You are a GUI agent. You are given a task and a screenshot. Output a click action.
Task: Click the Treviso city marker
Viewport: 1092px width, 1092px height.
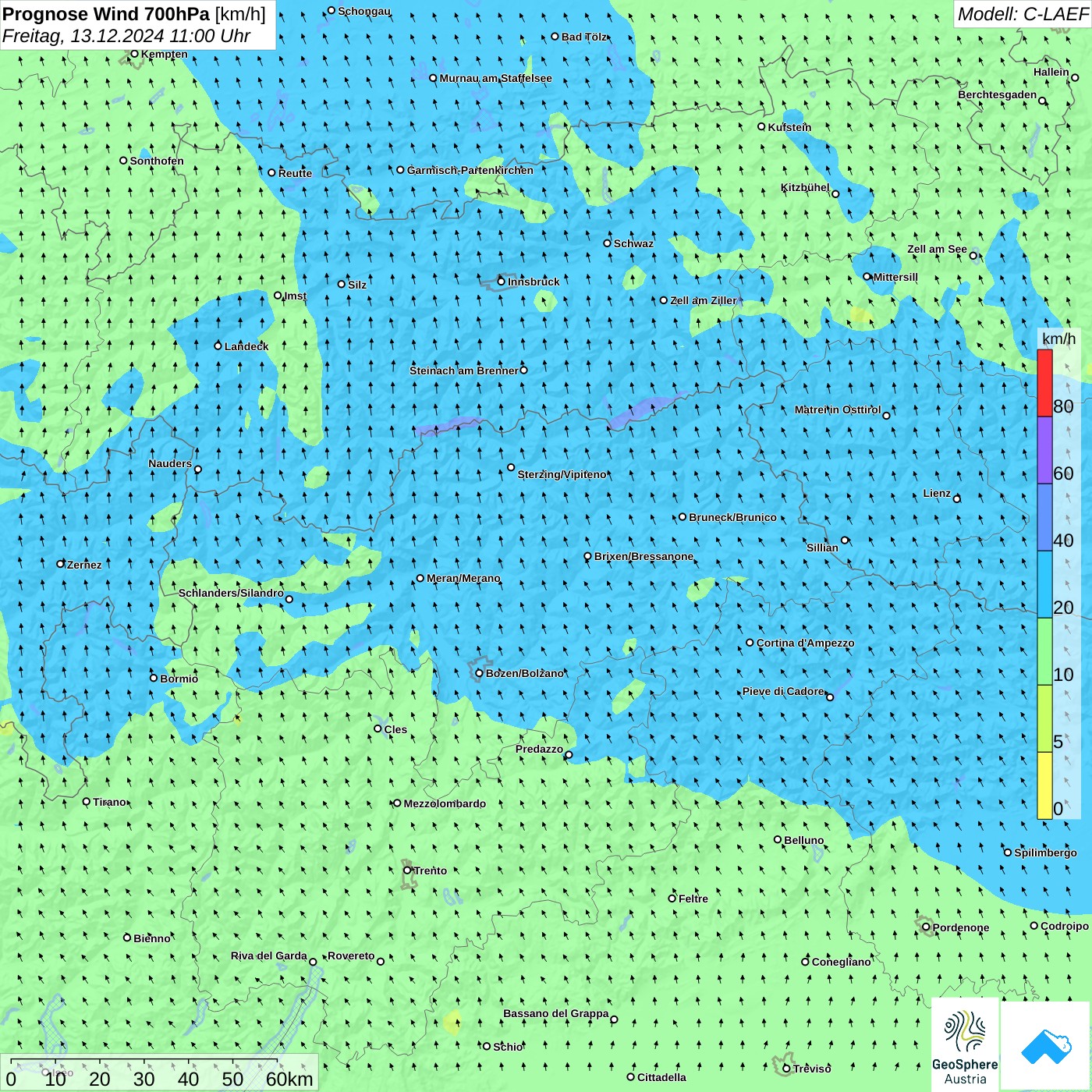(x=787, y=1069)
